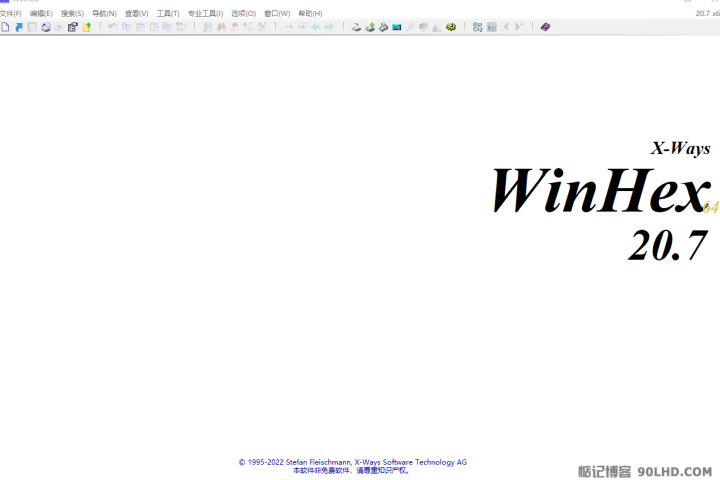Screen dimensions: 720x480
Task: Click the Print icon next to Save
Action: [46, 27]
